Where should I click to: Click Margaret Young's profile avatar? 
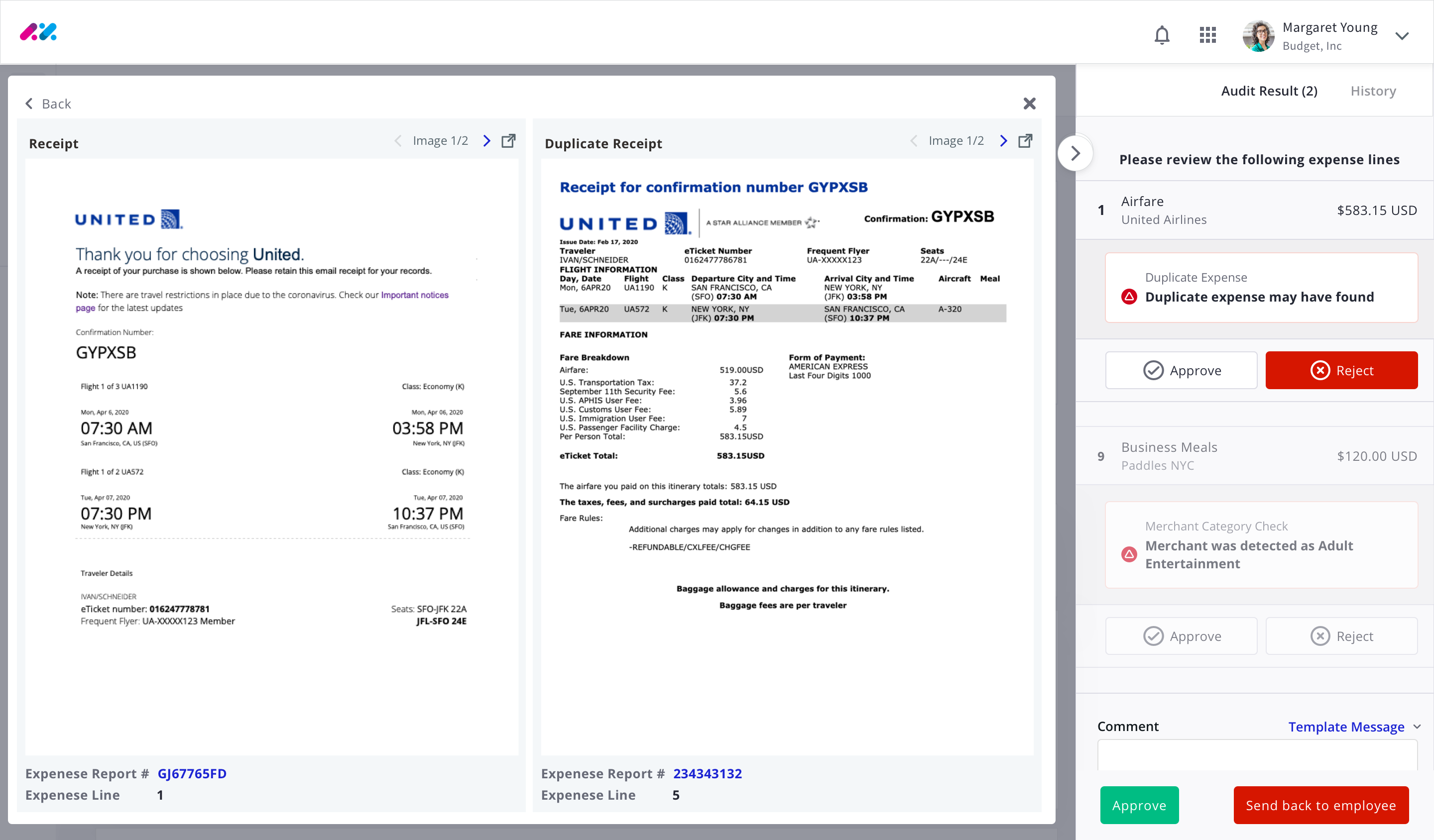[1258, 36]
